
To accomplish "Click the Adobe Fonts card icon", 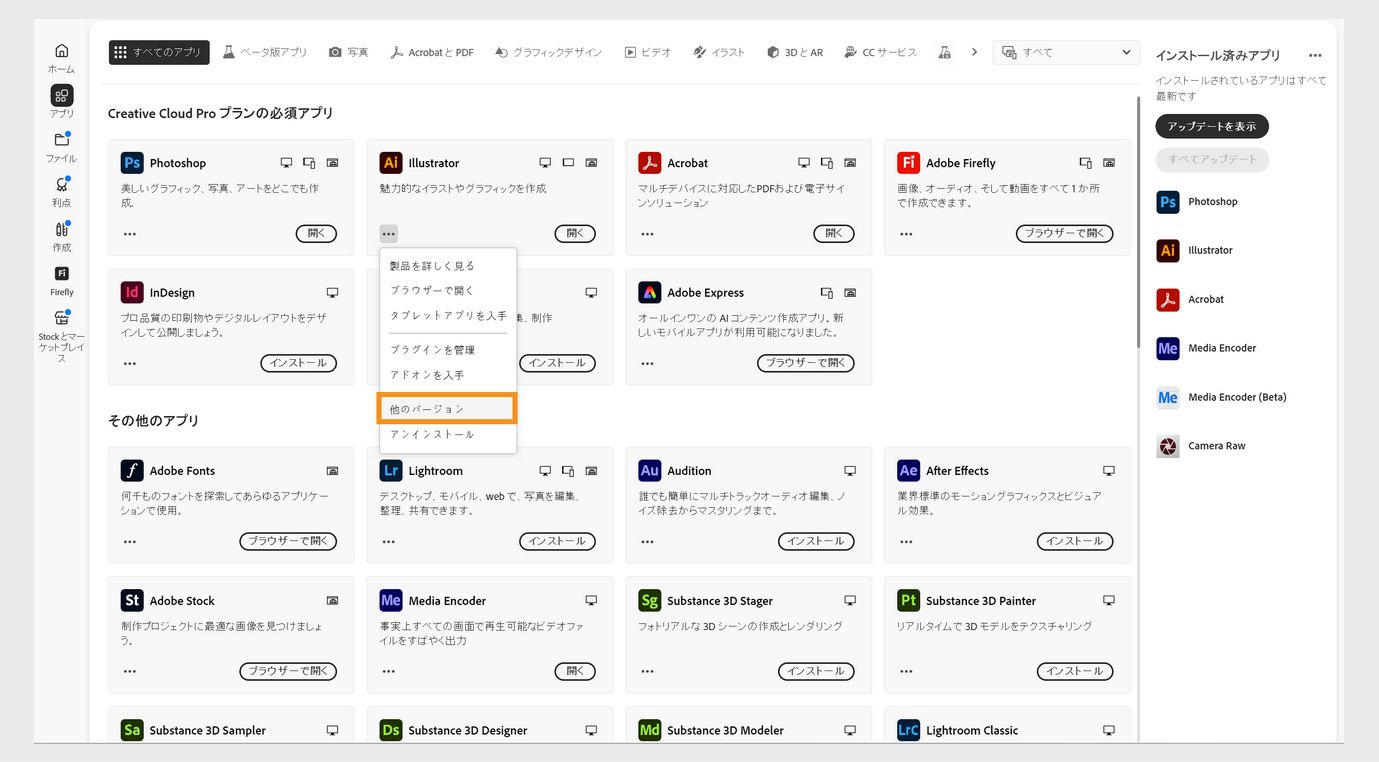I will (x=132, y=471).
